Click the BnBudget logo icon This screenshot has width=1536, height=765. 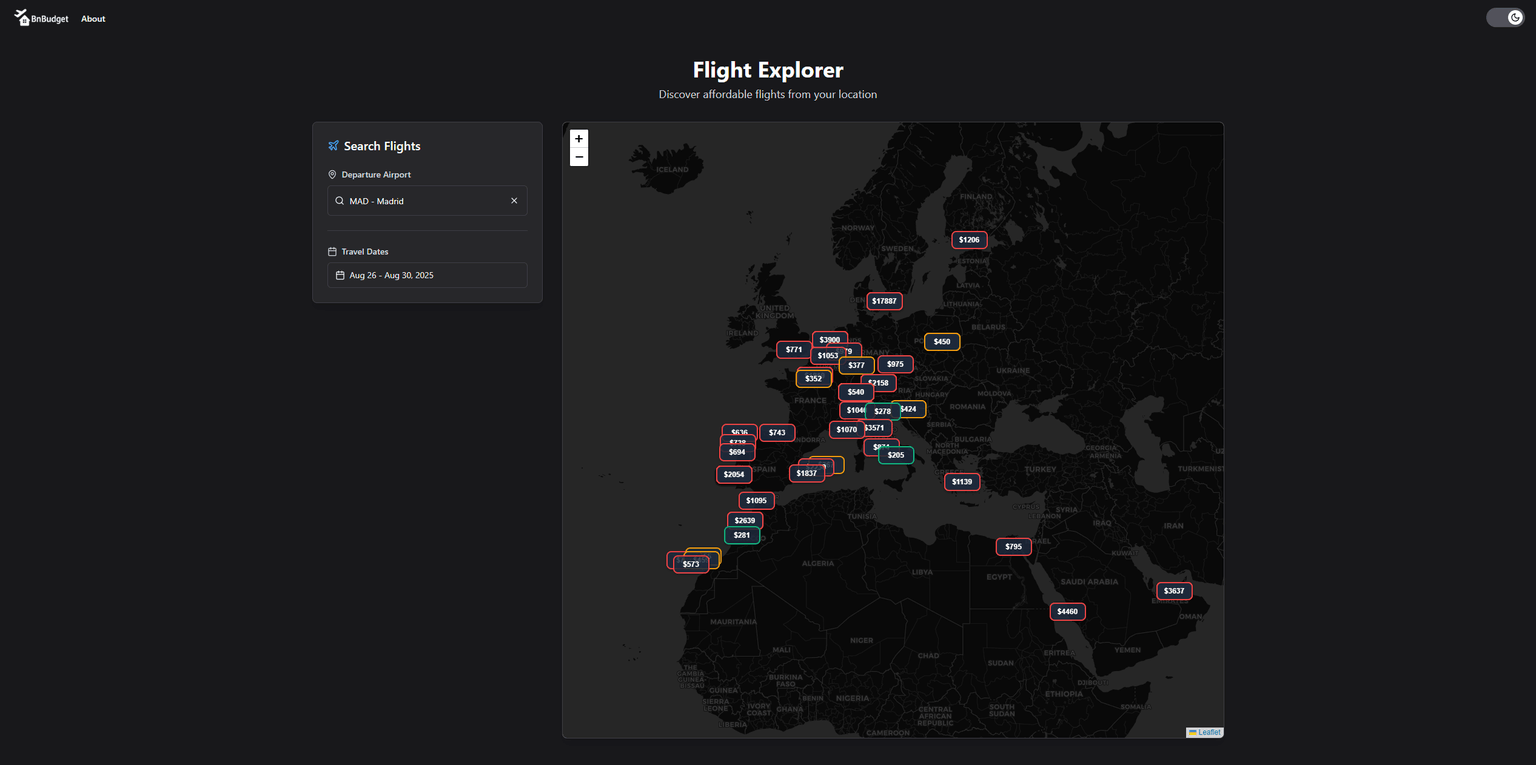click(22, 18)
